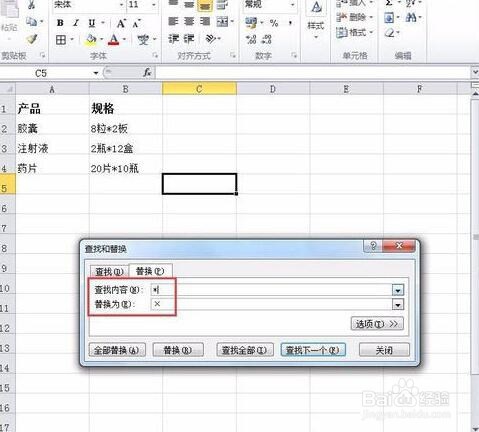The height and width of the screenshot is (432, 479).
Task: Select column C header
Action: pyautogui.click(x=199, y=89)
